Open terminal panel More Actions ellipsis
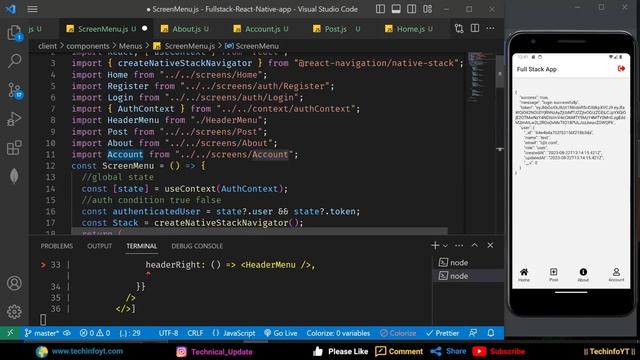This screenshot has width=640, height=360. 459,245
